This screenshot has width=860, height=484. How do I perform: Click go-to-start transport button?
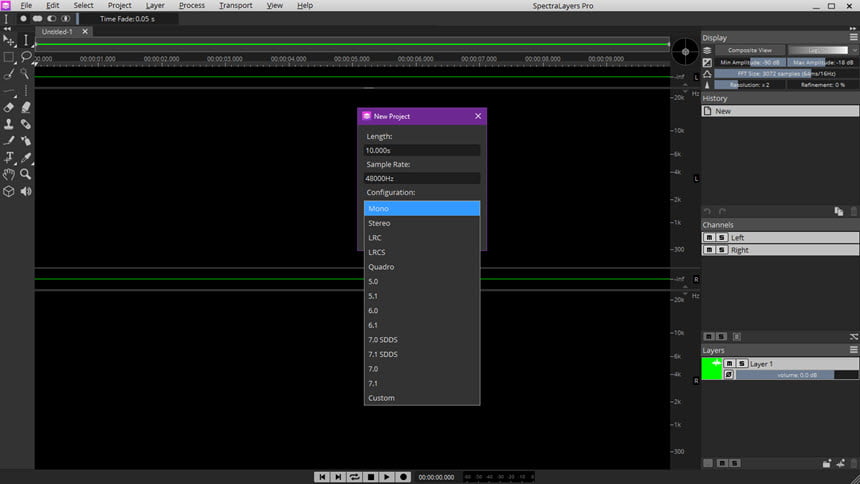coord(322,477)
